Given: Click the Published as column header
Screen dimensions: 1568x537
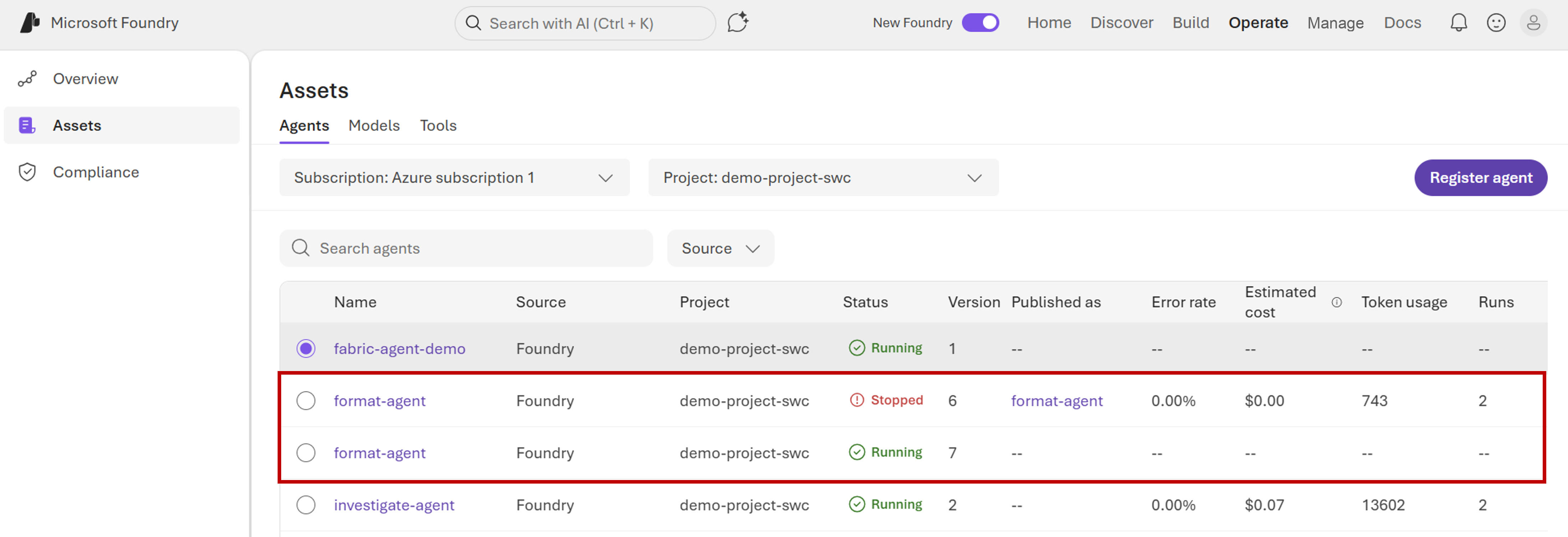Looking at the screenshot, I should click(x=1056, y=302).
